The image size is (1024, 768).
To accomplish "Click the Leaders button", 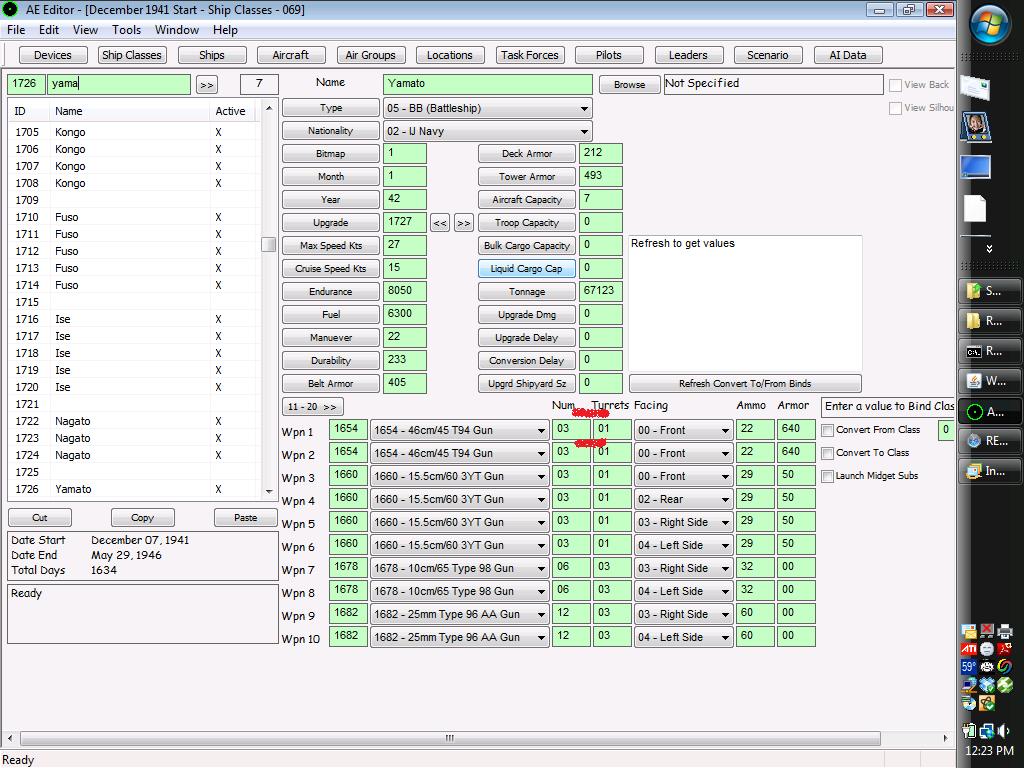I will (688, 56).
